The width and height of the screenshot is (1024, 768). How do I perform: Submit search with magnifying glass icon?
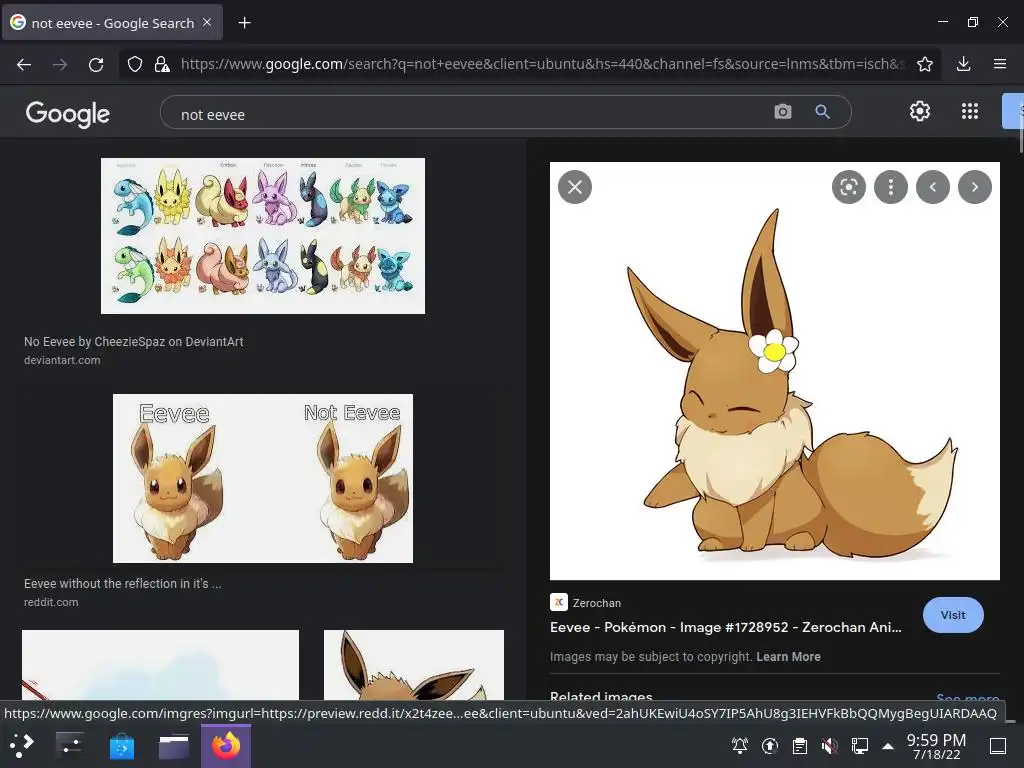coord(822,112)
